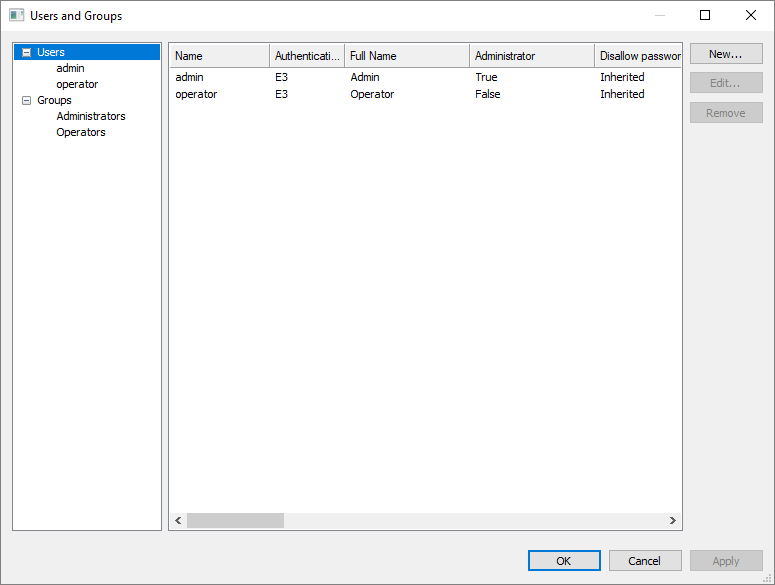Viewport: 775px width, 585px height.
Task: Select operator in the users tree
Action: pos(77,84)
